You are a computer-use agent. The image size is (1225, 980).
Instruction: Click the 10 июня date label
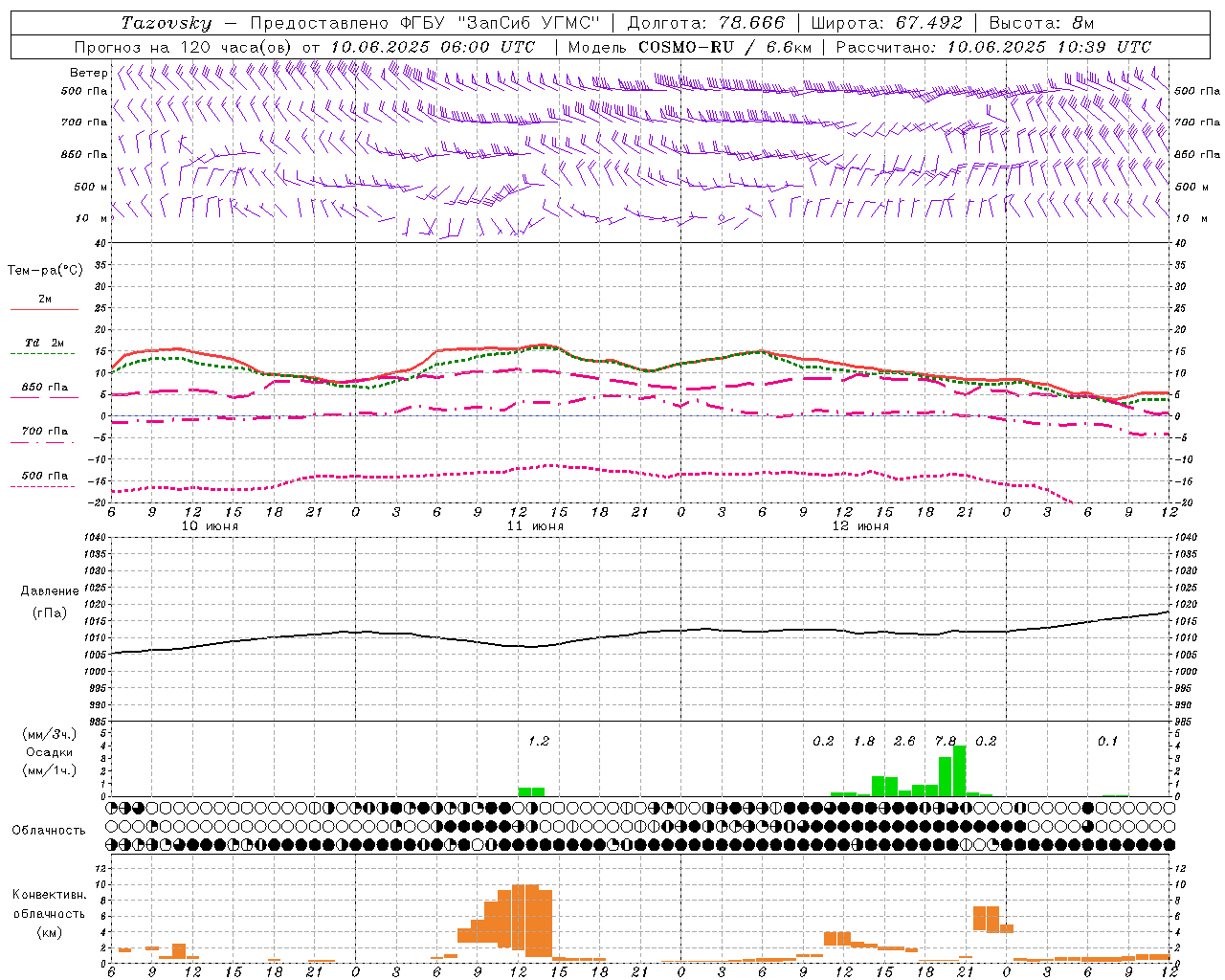pyautogui.click(x=211, y=526)
